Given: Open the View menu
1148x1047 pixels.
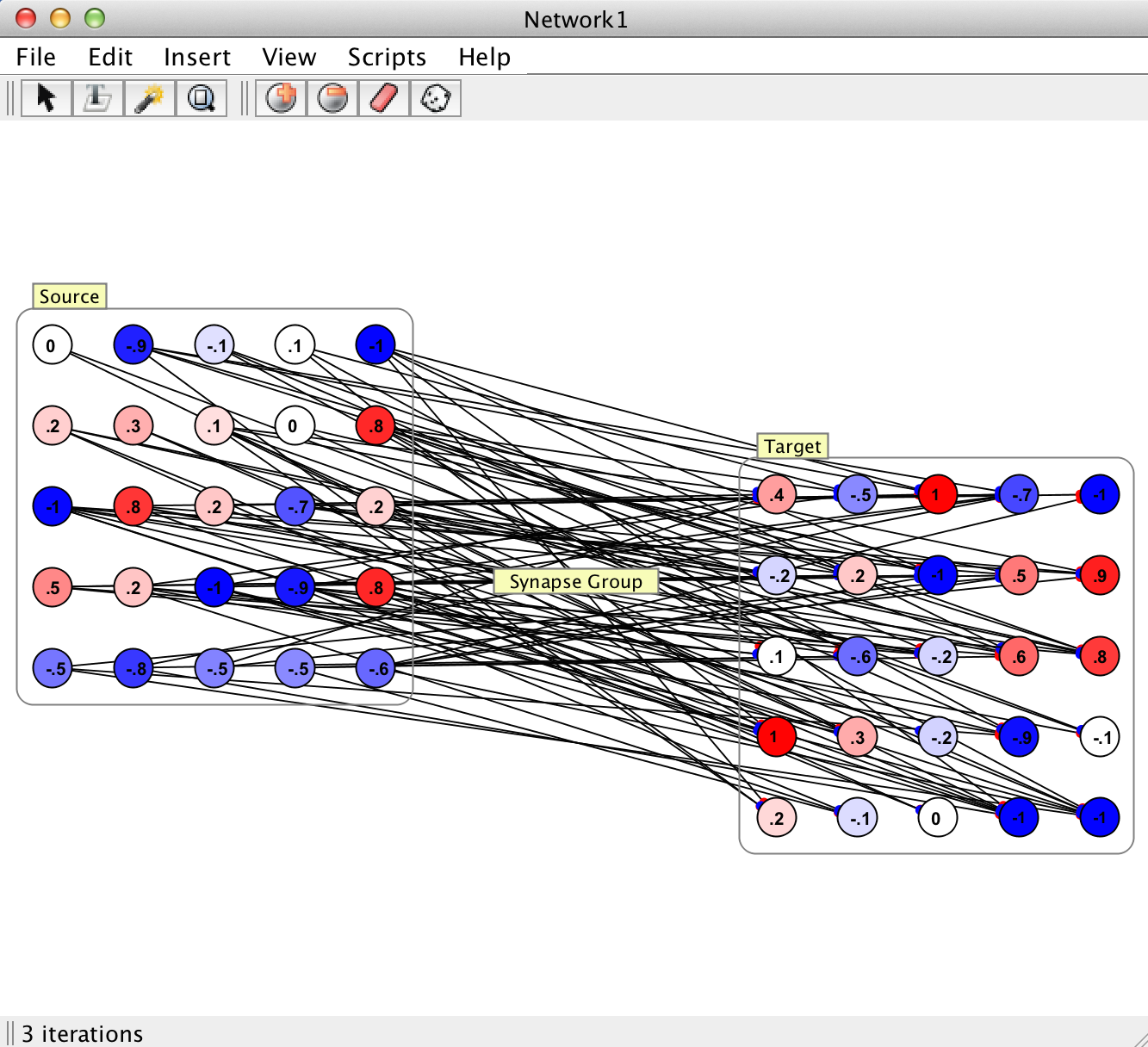Looking at the screenshot, I should (289, 57).
